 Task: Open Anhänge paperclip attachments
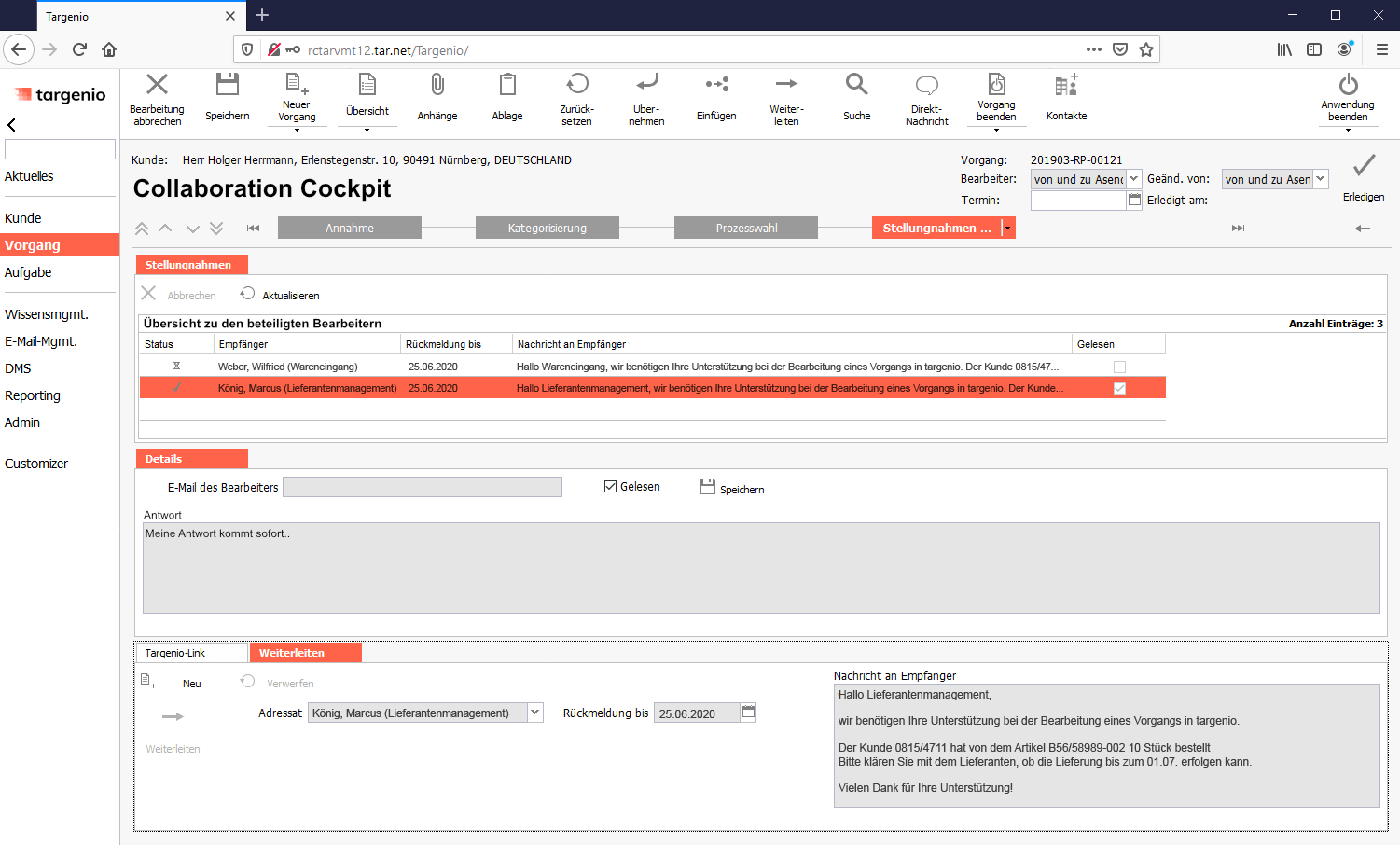click(x=437, y=86)
